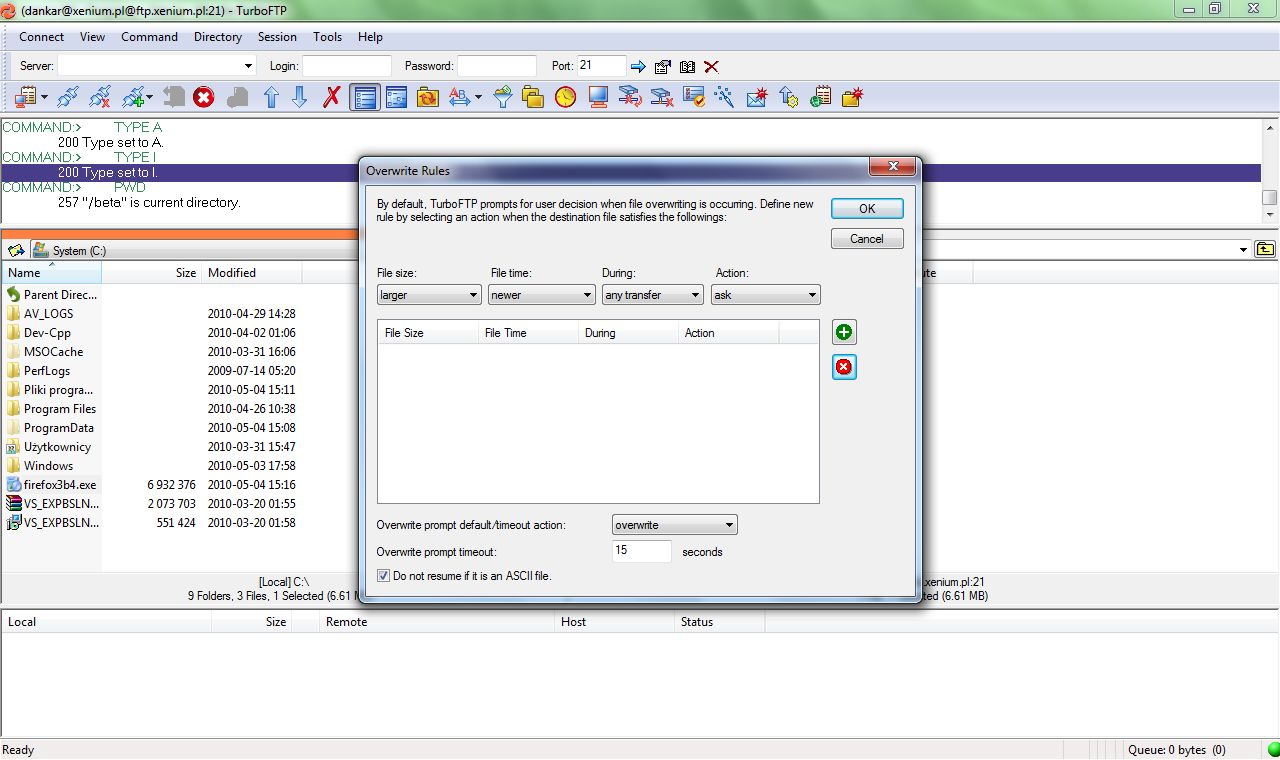1280x760 pixels.
Task: Sort local files by Name column header
Action: point(51,273)
